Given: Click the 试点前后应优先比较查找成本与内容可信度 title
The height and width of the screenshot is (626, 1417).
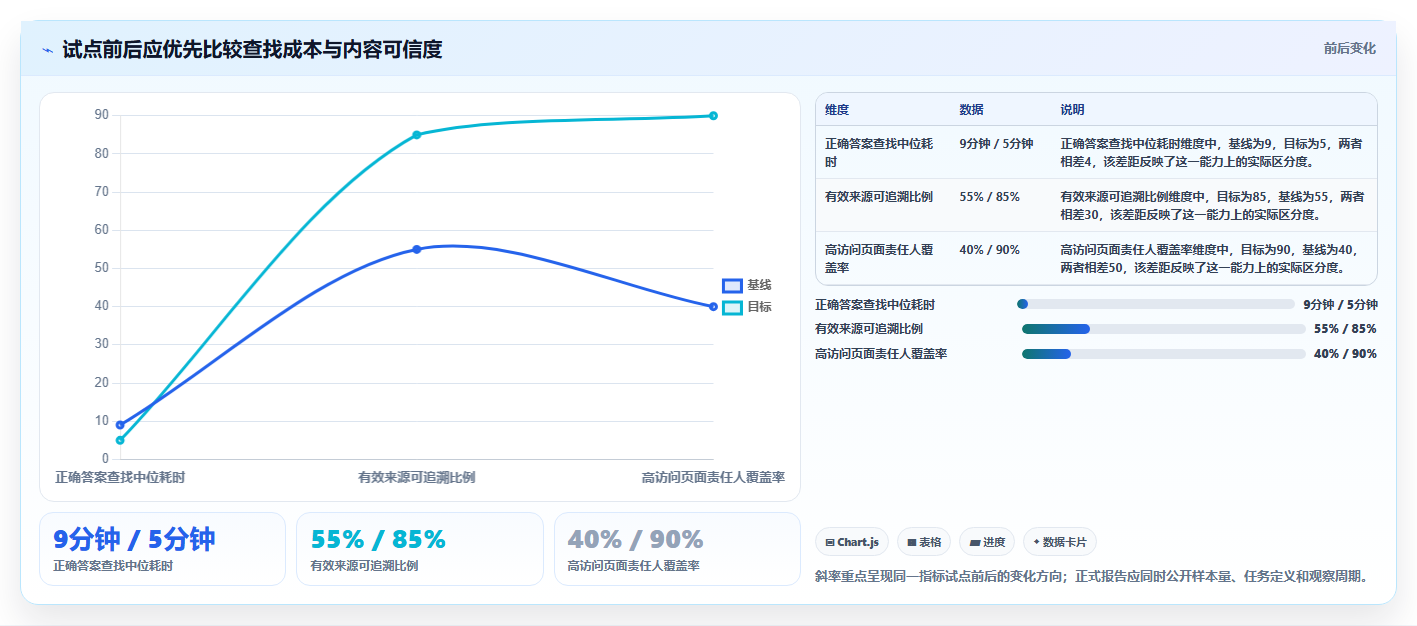Looking at the screenshot, I should click(x=252, y=49).
